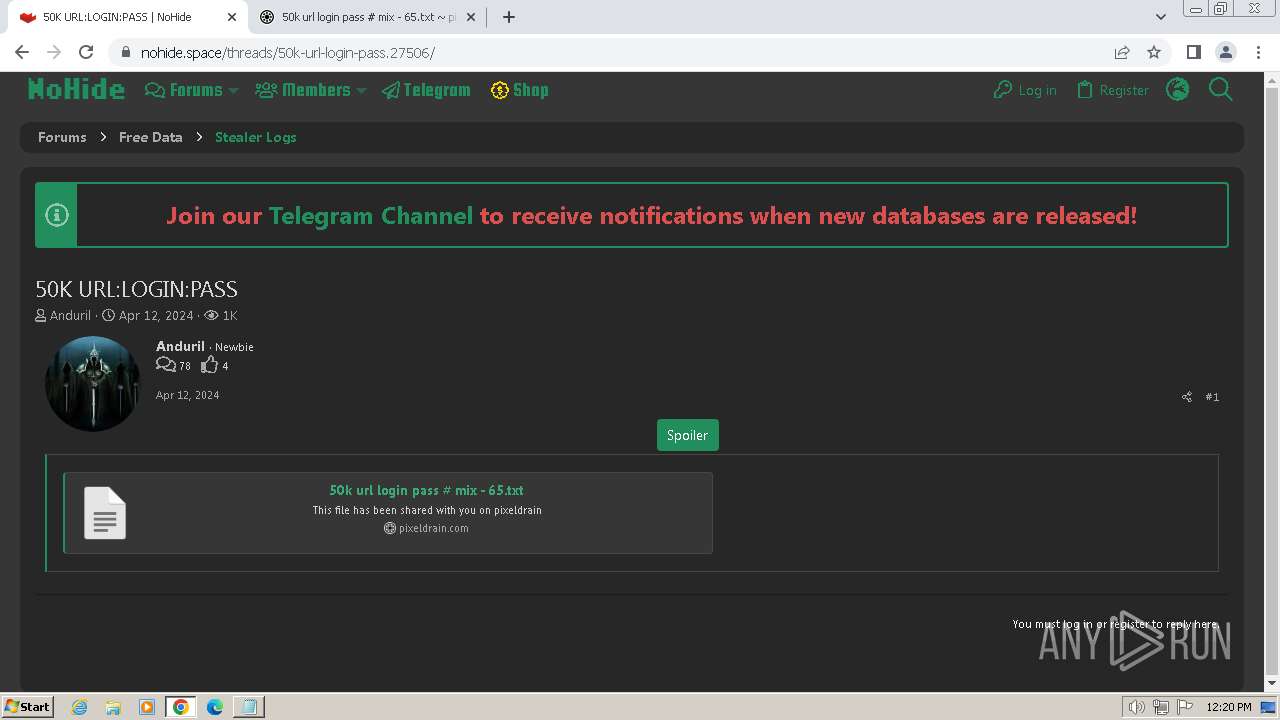This screenshot has height=720, width=1280.
Task: Click the log in or register to reply link
Action: coord(1115,624)
